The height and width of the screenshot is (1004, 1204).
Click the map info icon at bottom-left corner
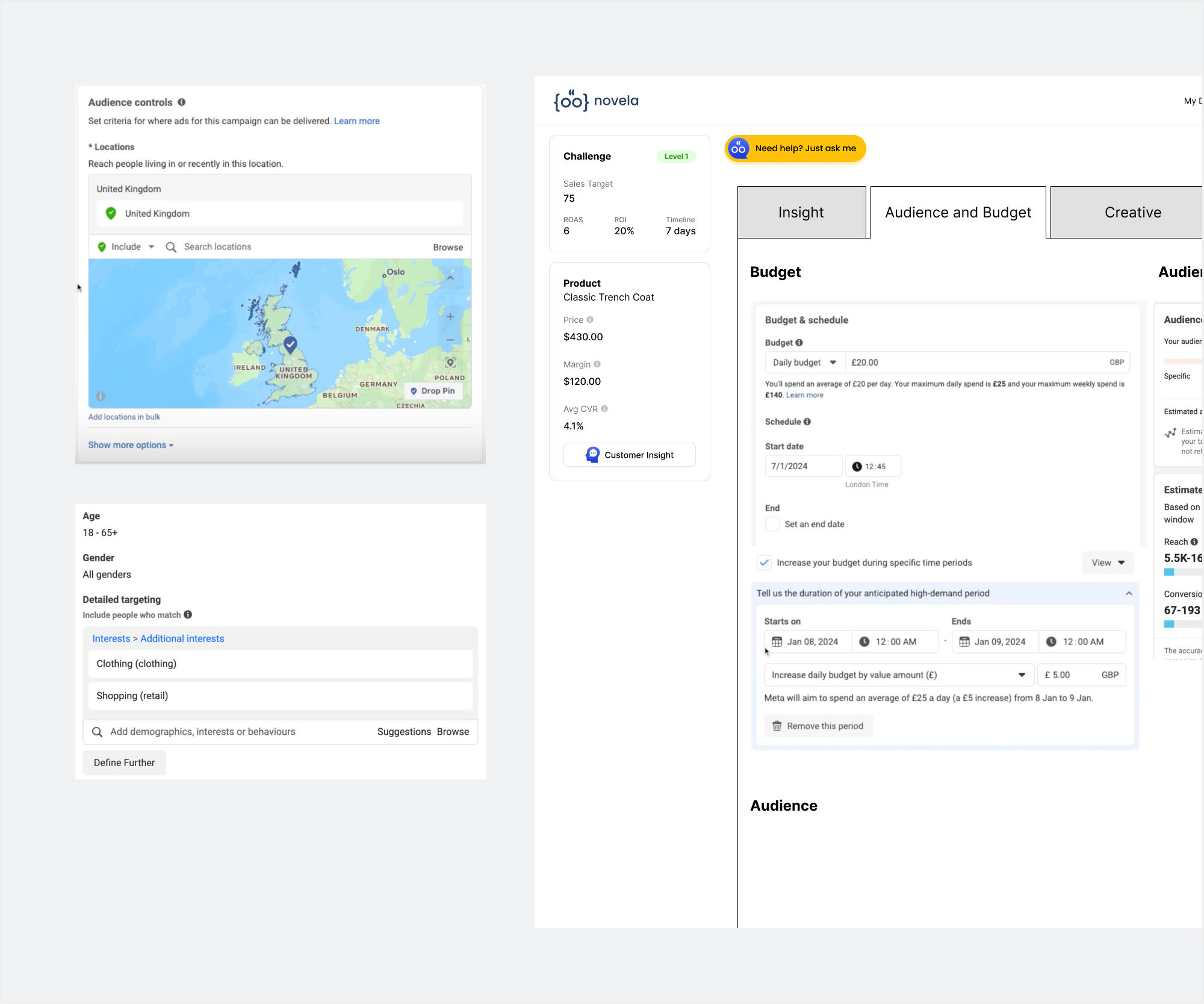(x=101, y=396)
